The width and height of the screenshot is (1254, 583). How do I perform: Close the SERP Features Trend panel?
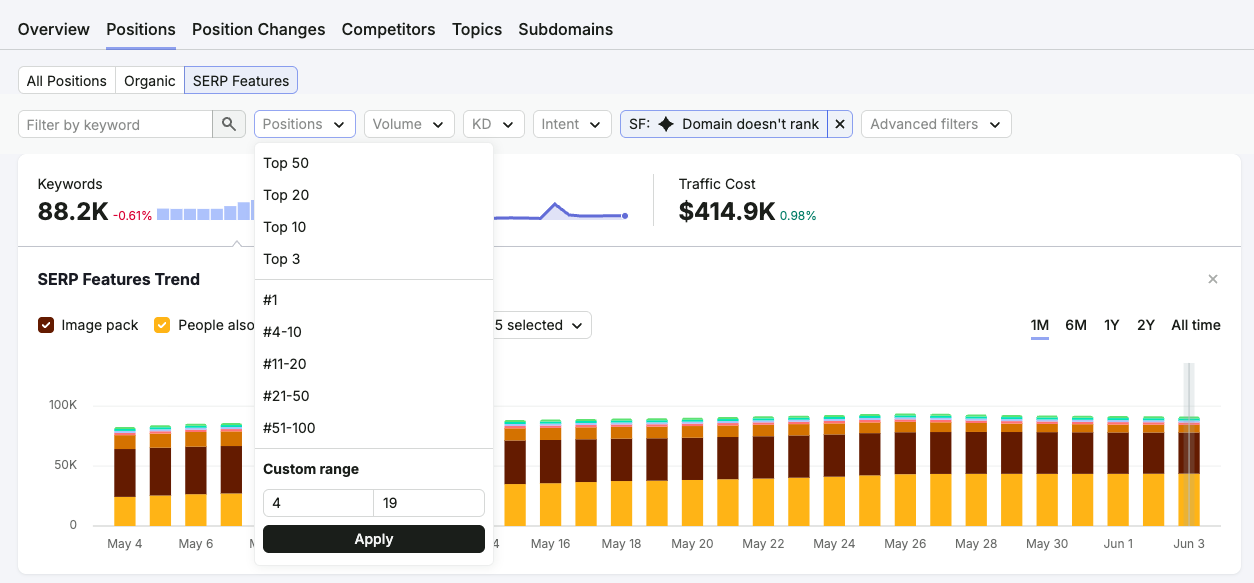tap(1213, 279)
